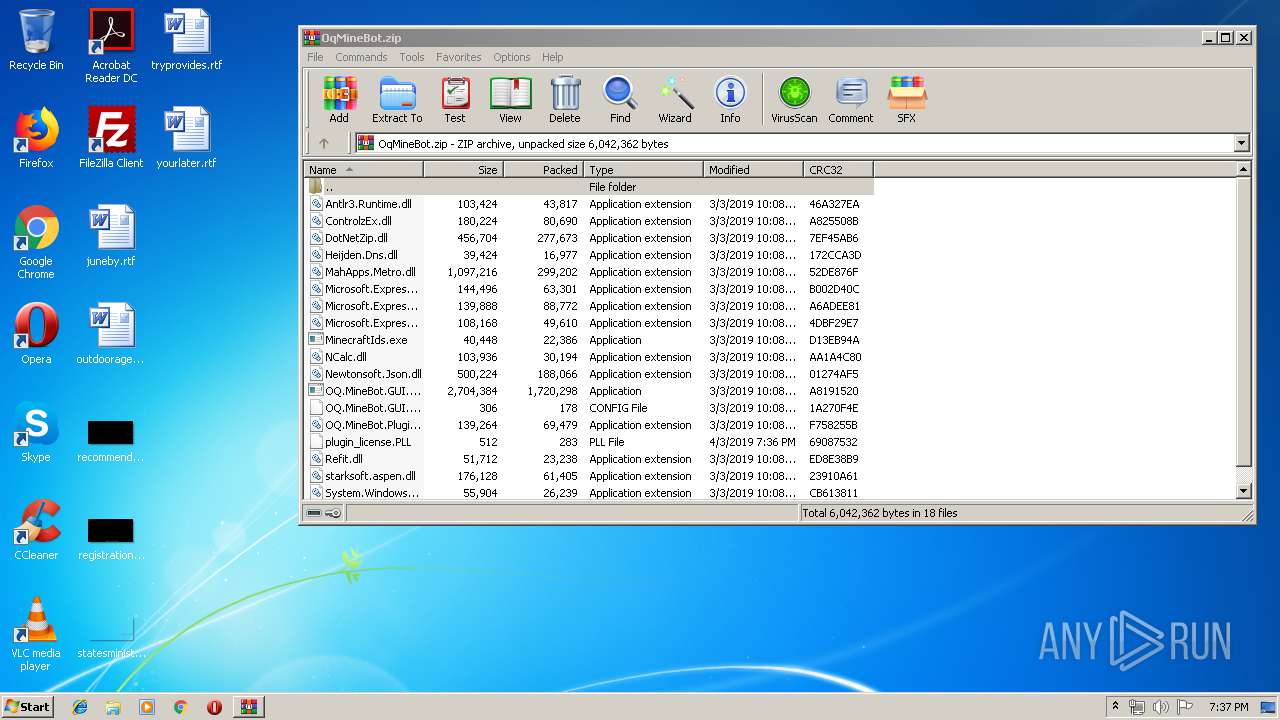1280x720 pixels.
Task: Select MinecraftIds.exe file
Action: click(x=589, y=340)
